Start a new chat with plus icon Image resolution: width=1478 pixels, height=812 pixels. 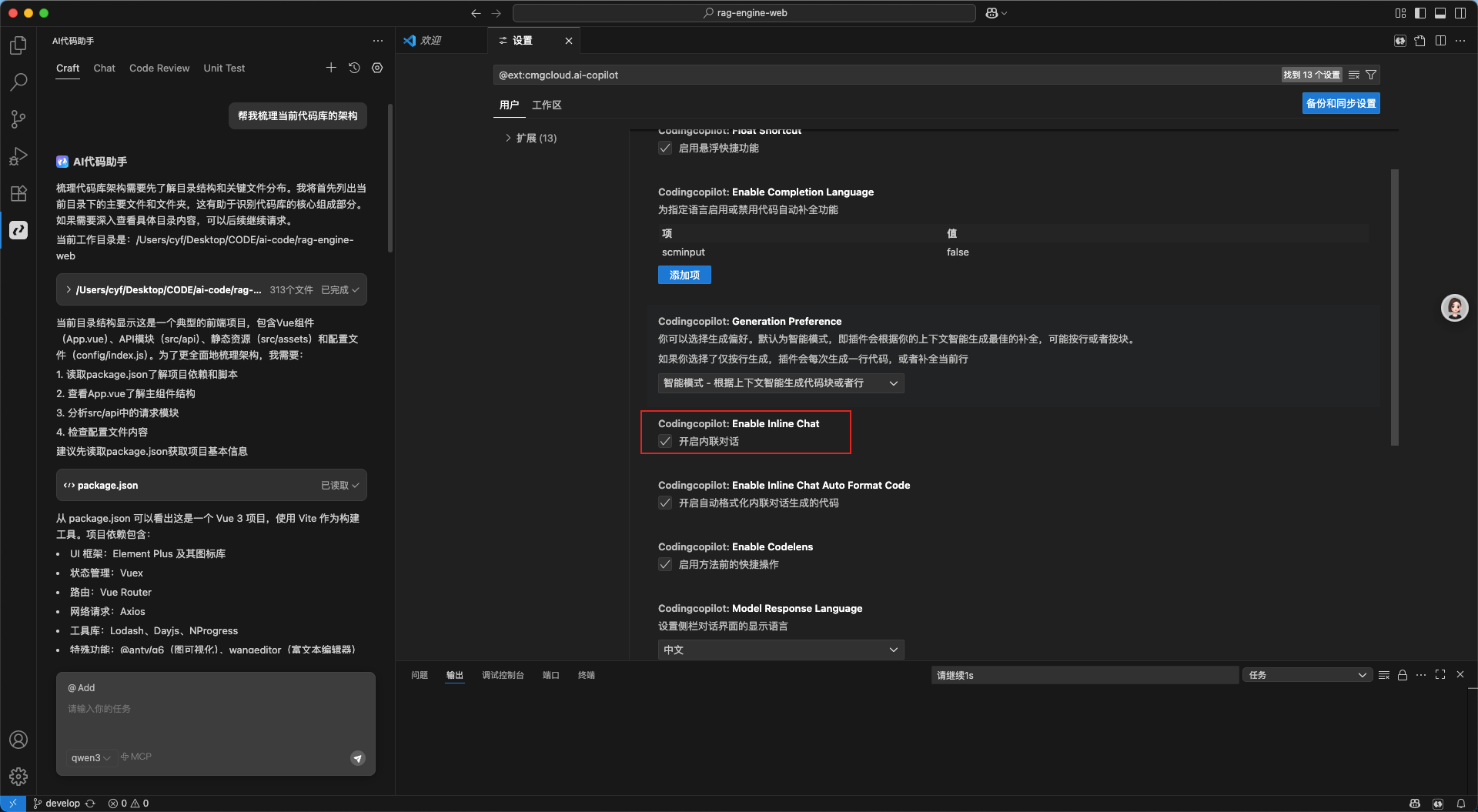pos(331,68)
